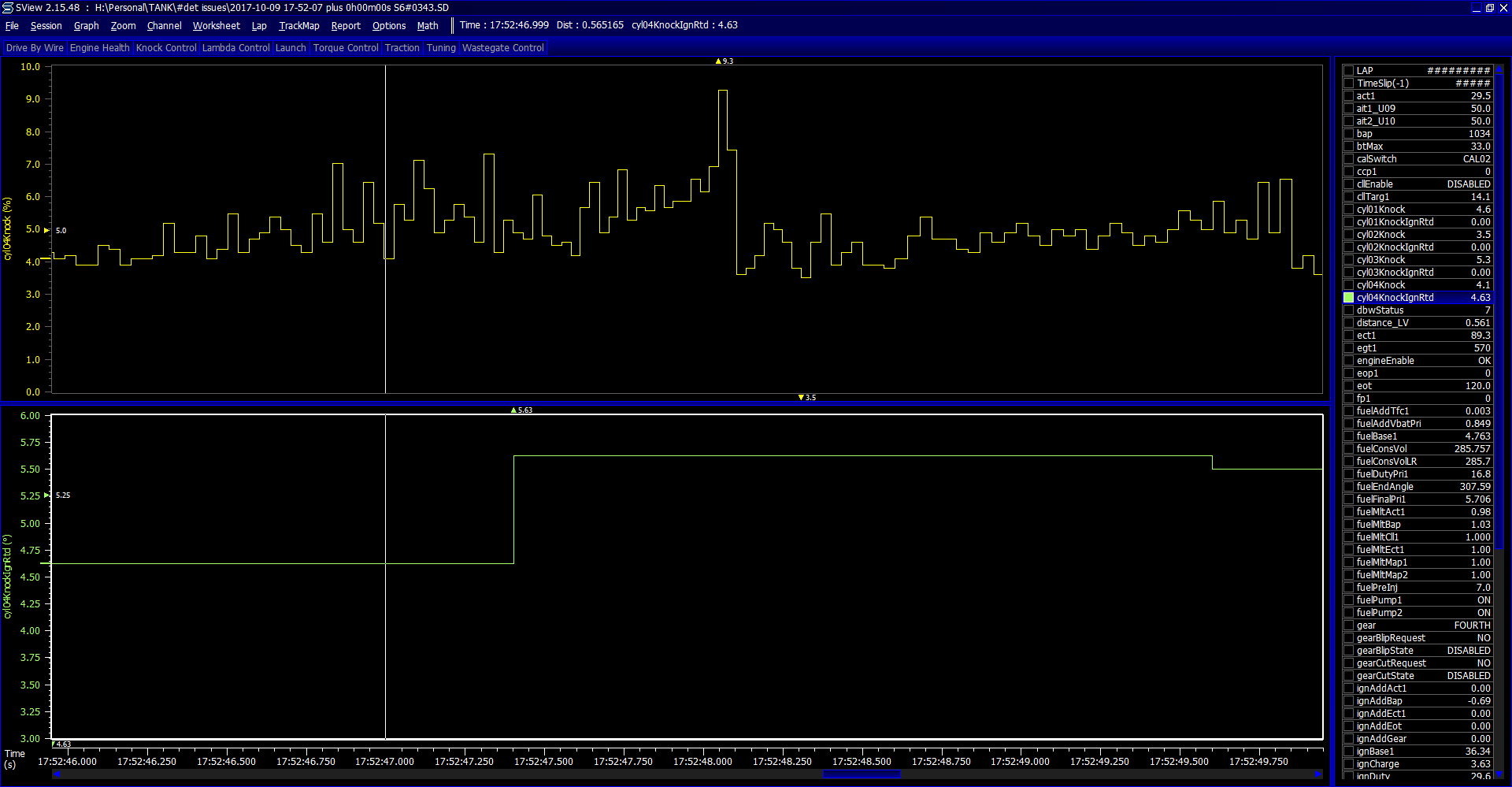
Task: Uncheck the cyl04KnockIgnRtd channel checkbox
Action: pos(1348,298)
